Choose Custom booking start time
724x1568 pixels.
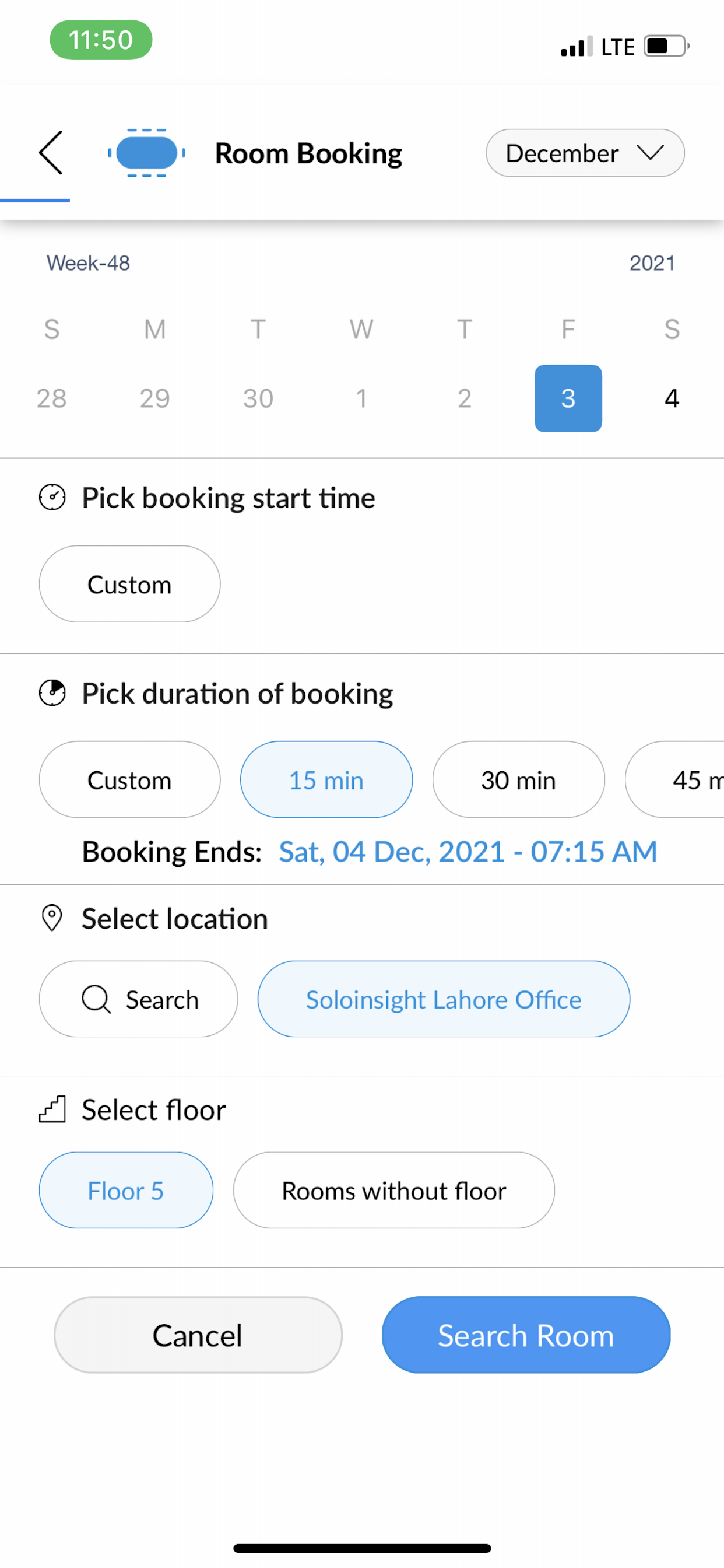(129, 584)
